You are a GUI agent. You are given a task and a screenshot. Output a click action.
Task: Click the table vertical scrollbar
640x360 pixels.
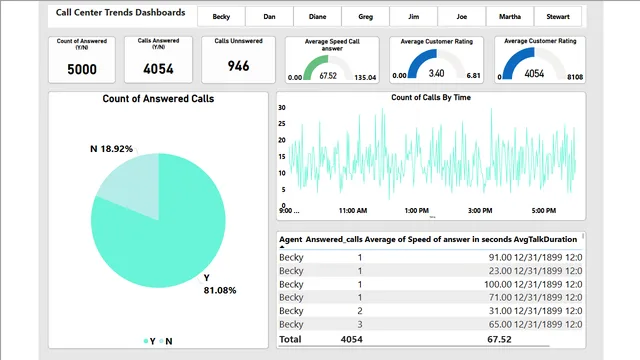(583, 236)
